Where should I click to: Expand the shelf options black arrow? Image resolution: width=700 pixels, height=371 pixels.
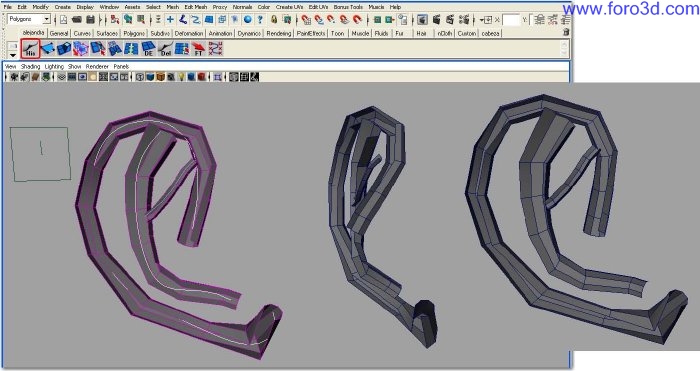pyautogui.click(x=12, y=54)
